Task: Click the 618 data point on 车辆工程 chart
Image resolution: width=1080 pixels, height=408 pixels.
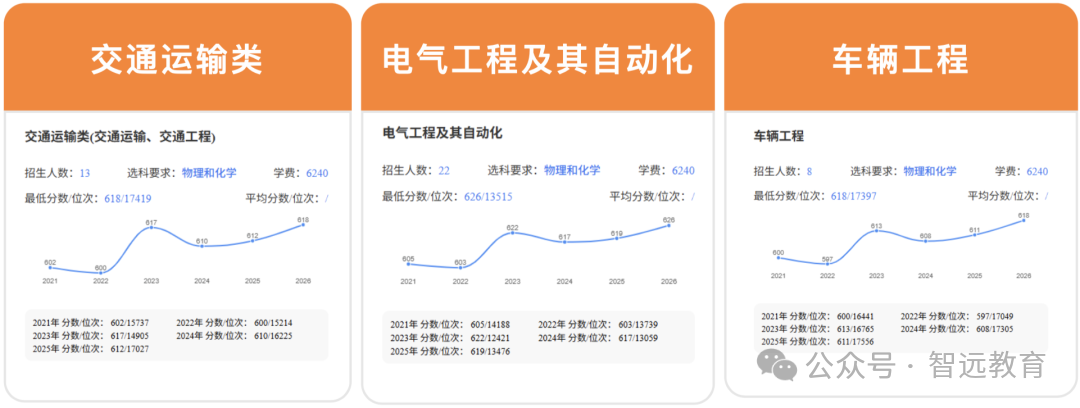Action: click(x=1024, y=221)
